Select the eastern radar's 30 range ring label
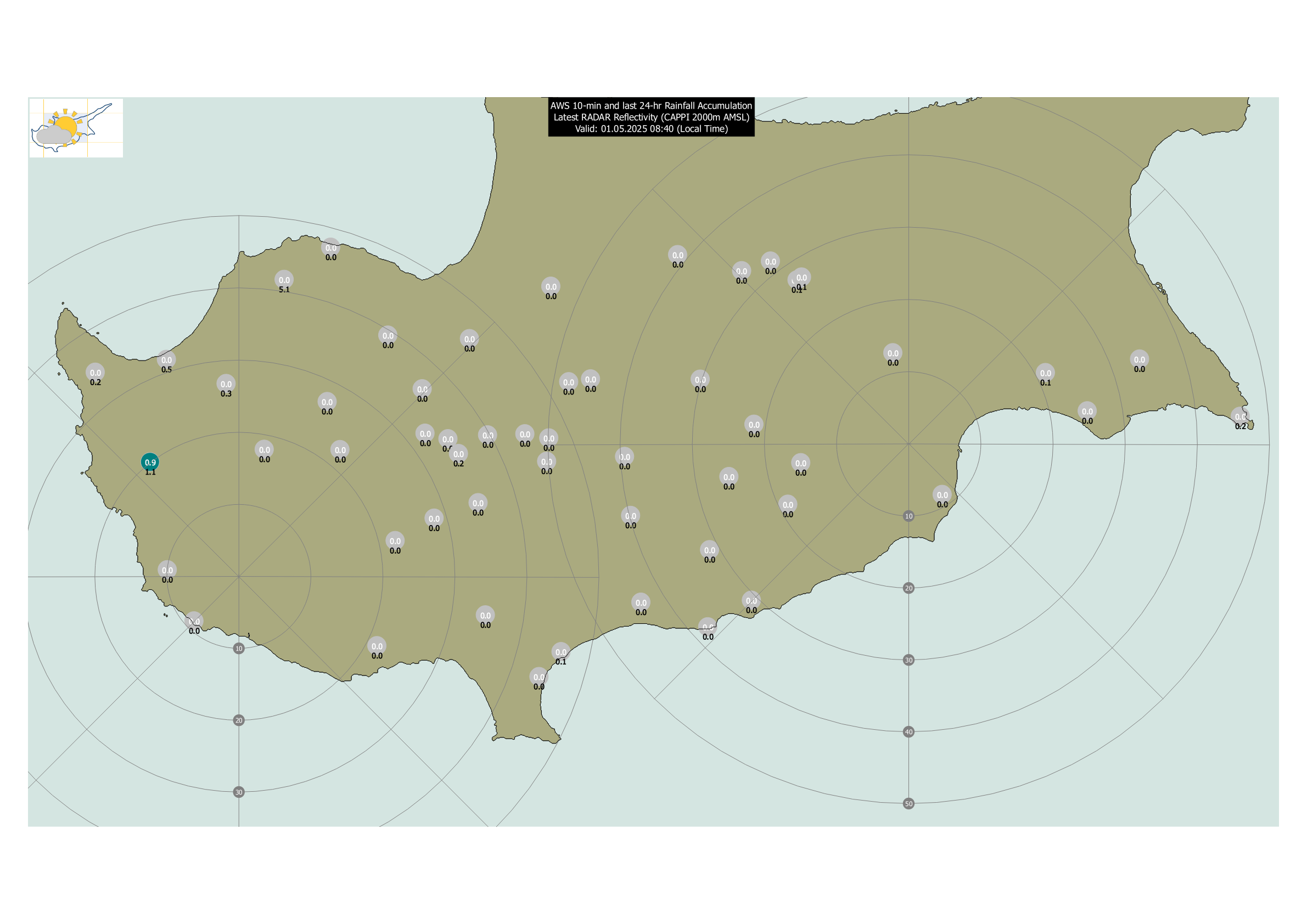The height and width of the screenshot is (924, 1307). pyautogui.click(x=908, y=660)
